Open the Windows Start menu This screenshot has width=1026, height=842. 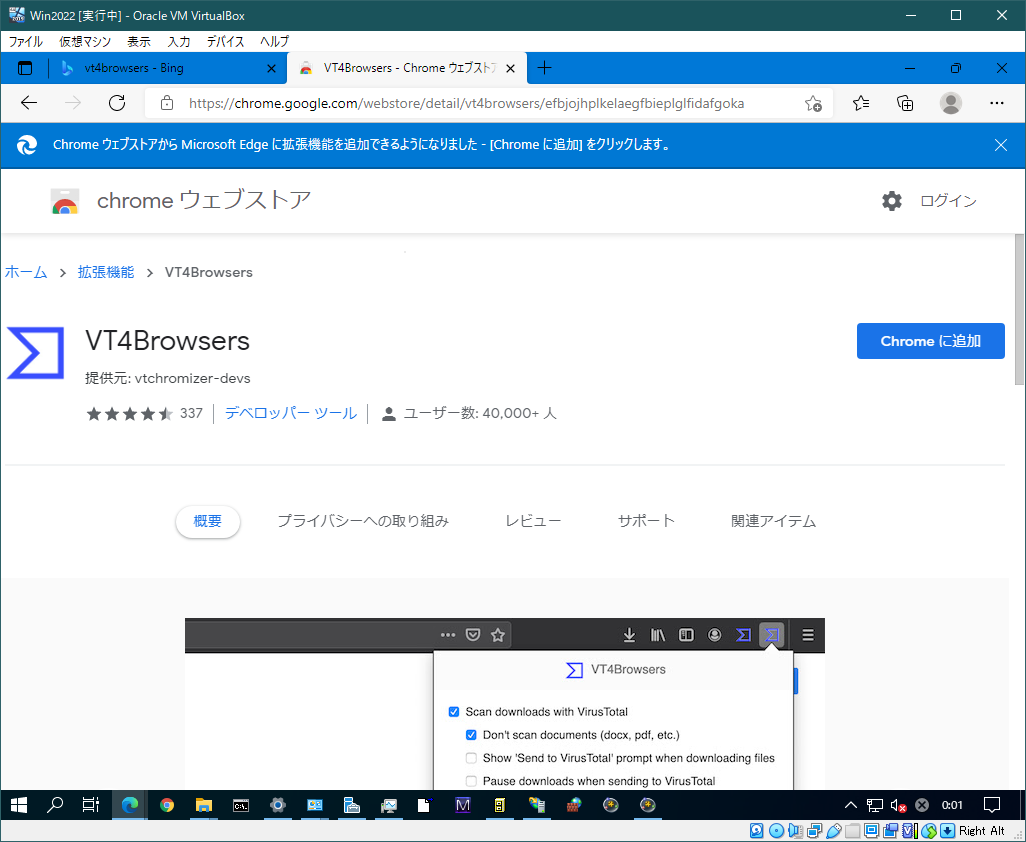(x=18, y=805)
